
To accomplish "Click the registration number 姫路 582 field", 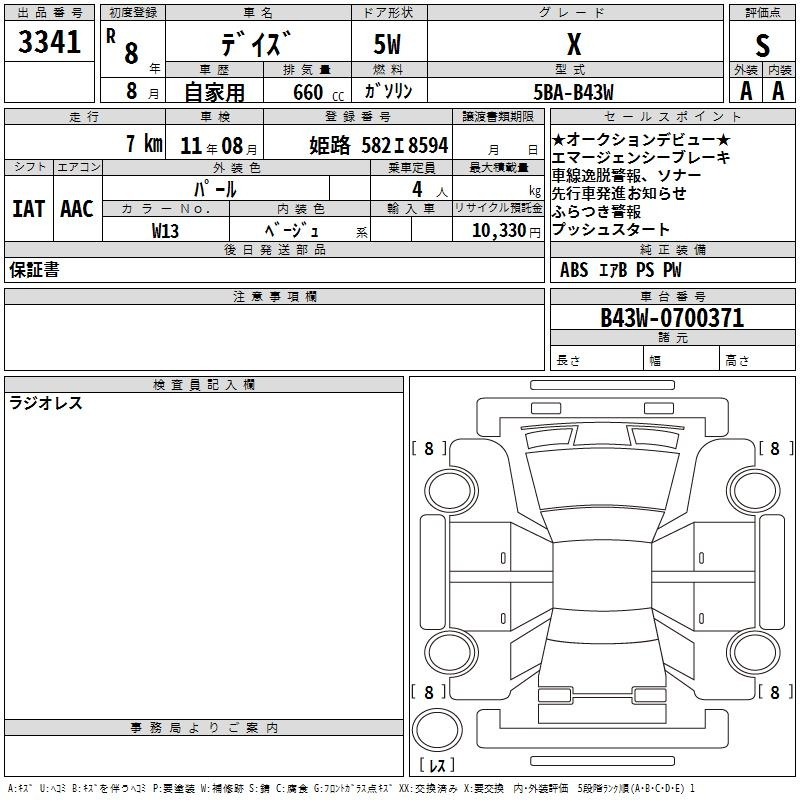I will [x=379, y=145].
